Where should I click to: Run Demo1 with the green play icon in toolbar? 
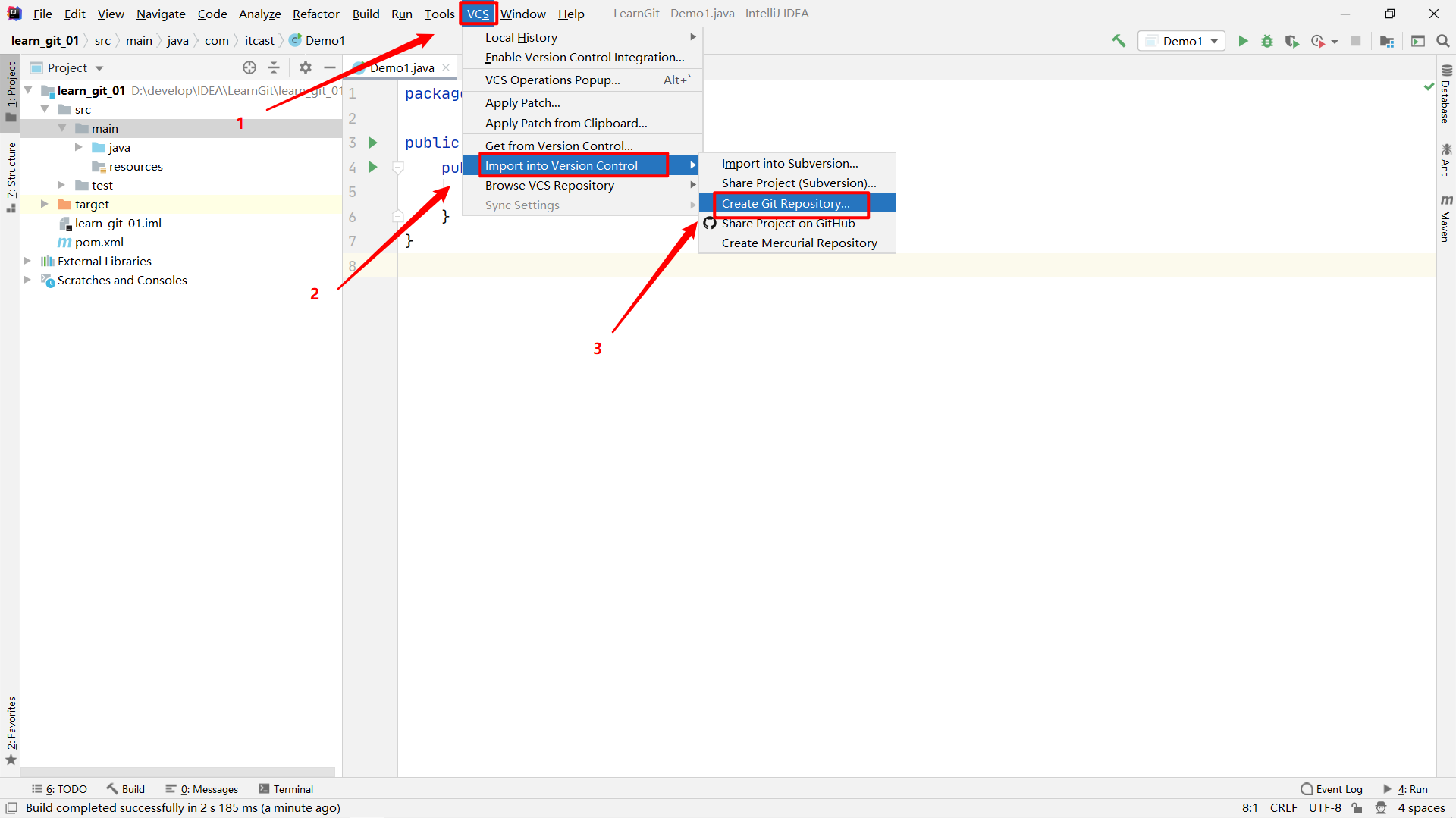(1243, 41)
